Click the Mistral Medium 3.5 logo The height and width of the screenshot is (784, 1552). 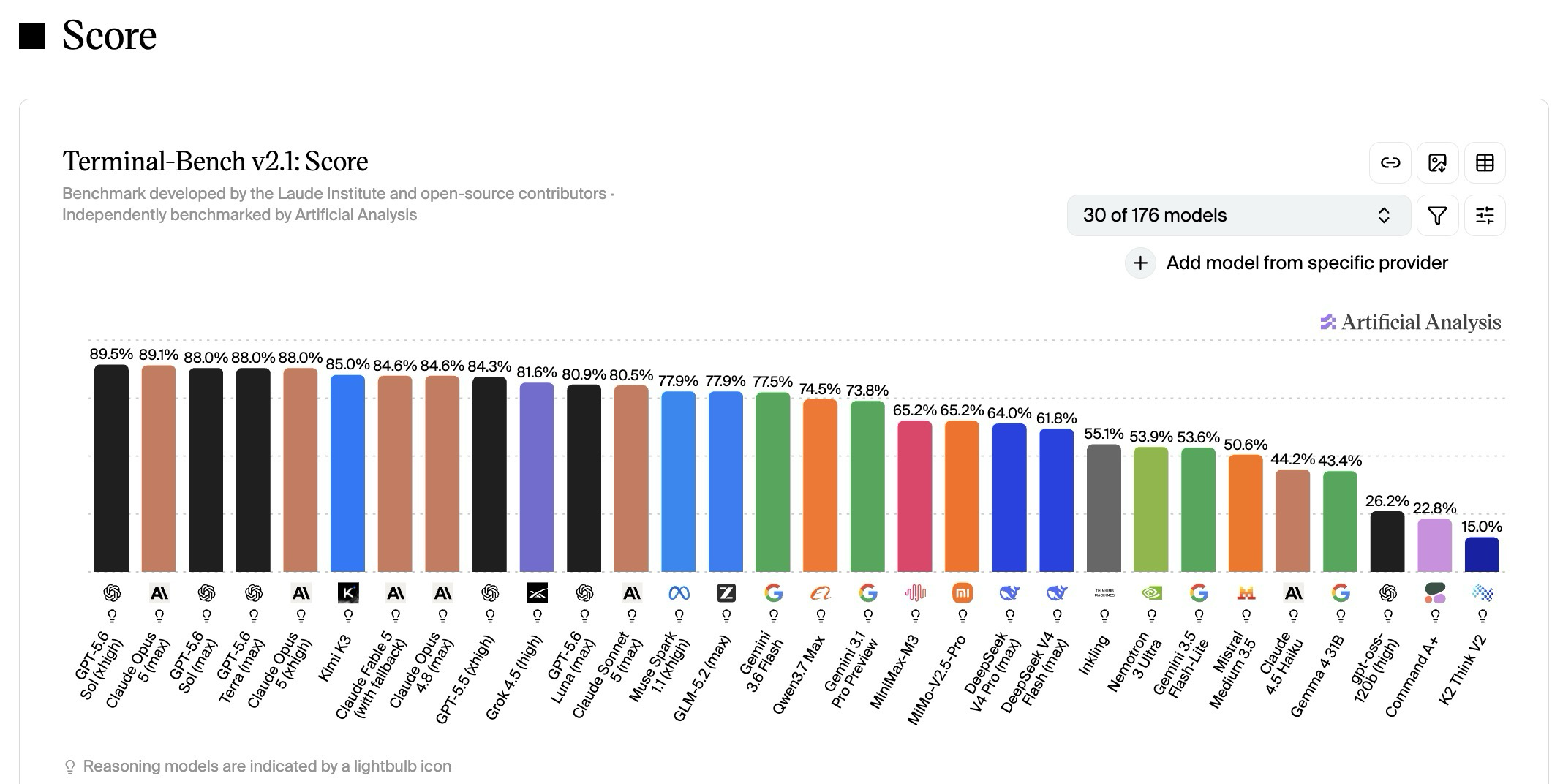click(1246, 592)
